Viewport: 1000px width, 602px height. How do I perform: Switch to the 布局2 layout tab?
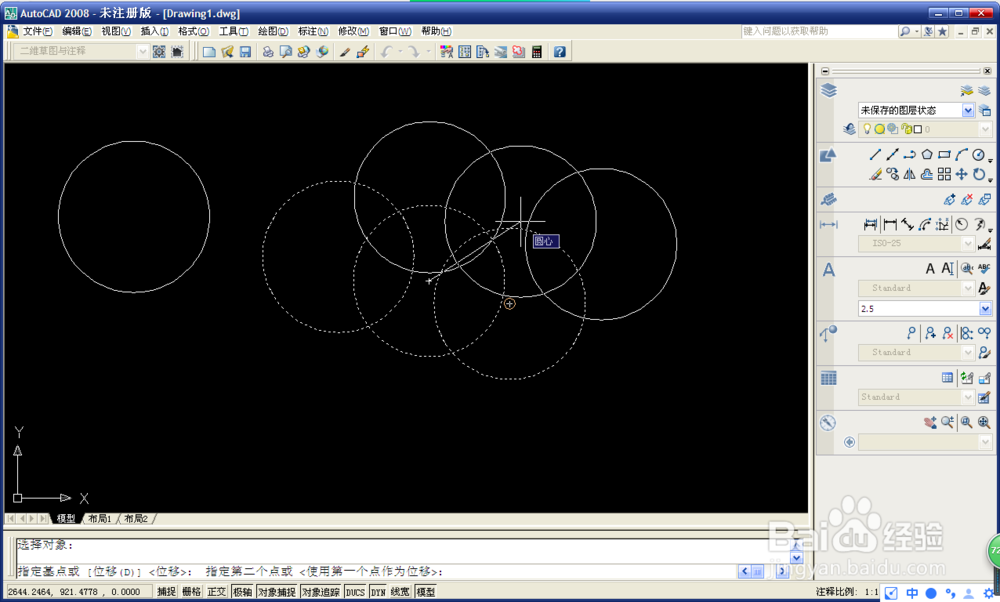click(136, 518)
